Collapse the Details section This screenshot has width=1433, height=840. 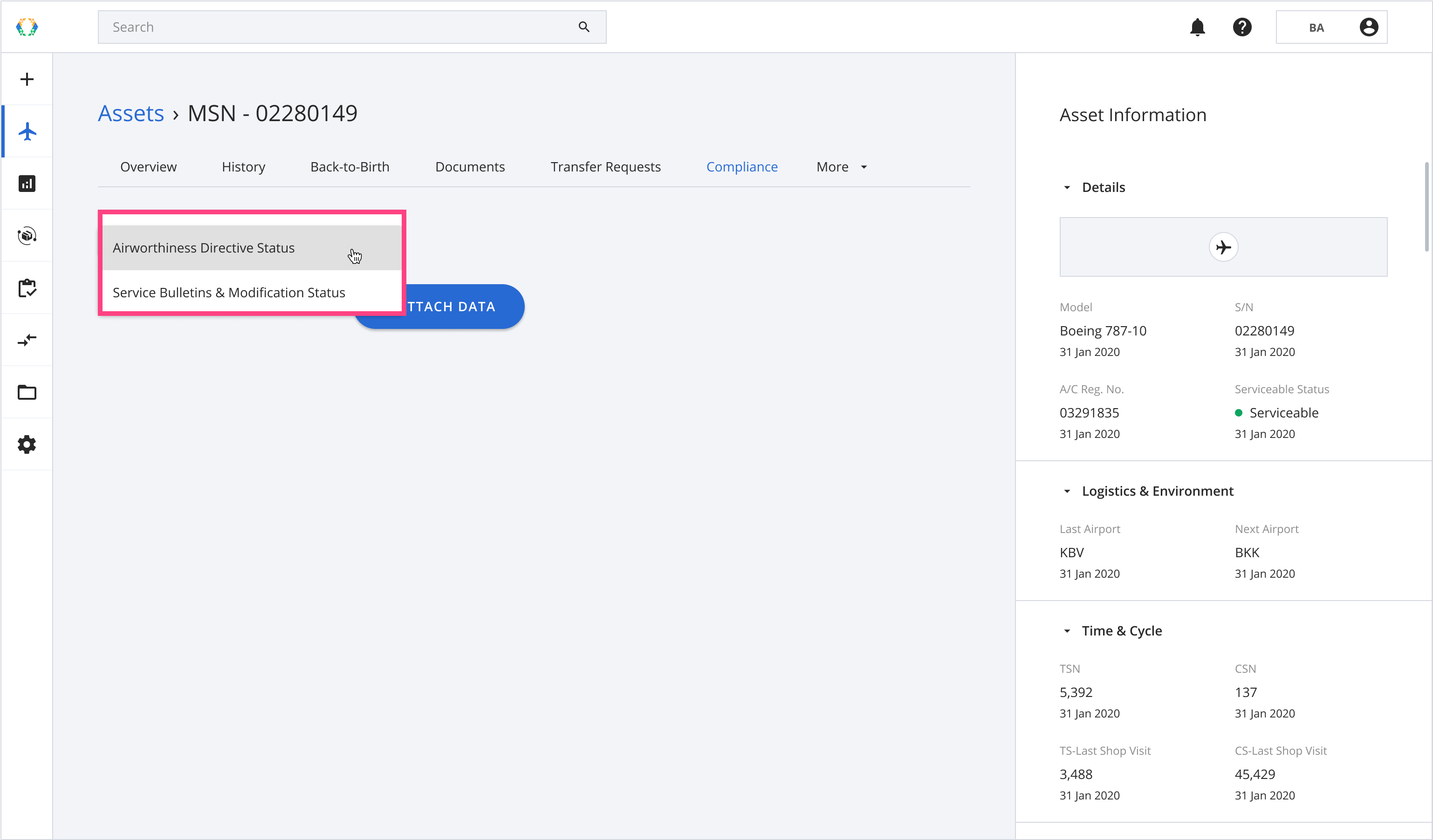coord(1066,187)
